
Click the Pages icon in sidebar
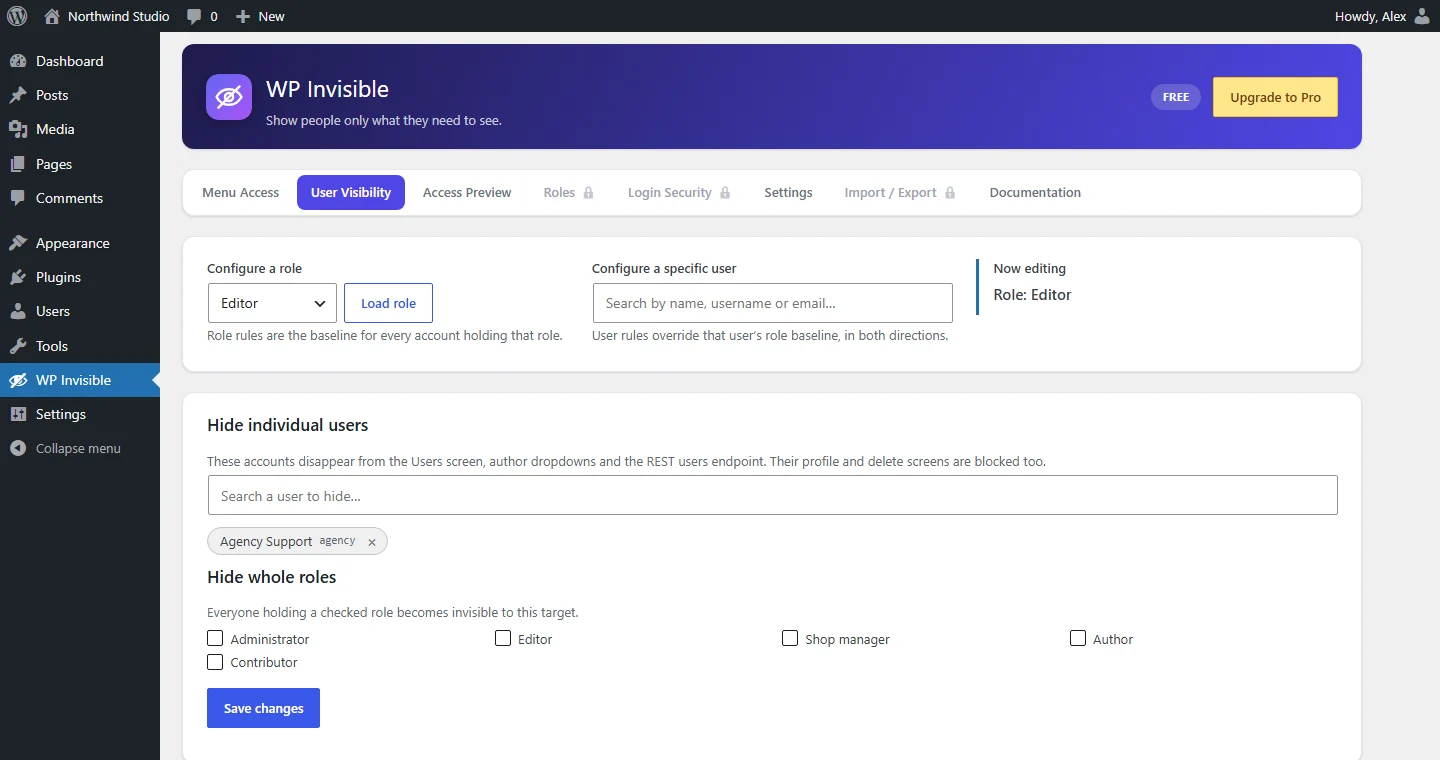[x=18, y=164]
